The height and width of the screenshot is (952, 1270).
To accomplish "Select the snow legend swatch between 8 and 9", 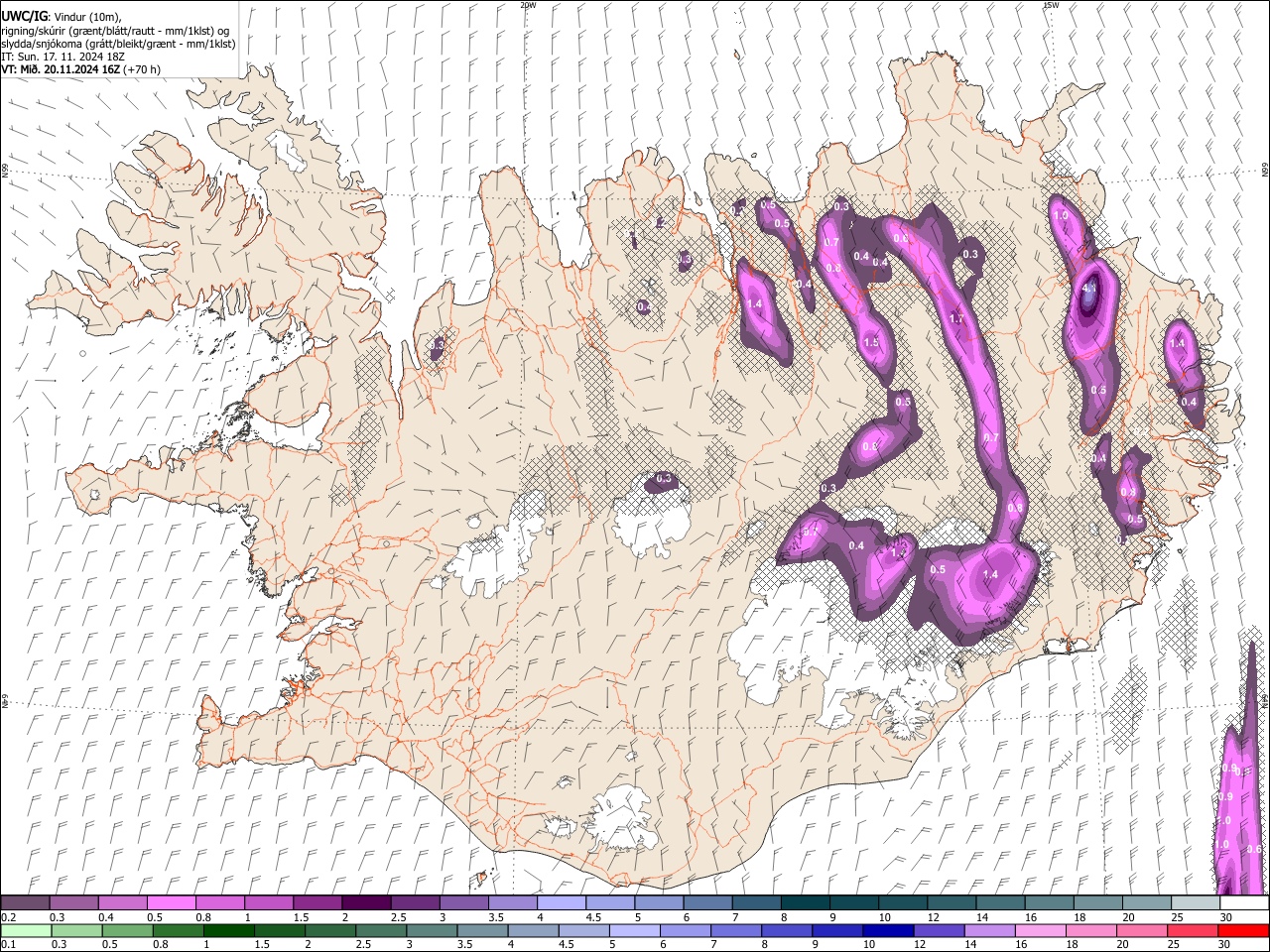I will click(805, 902).
